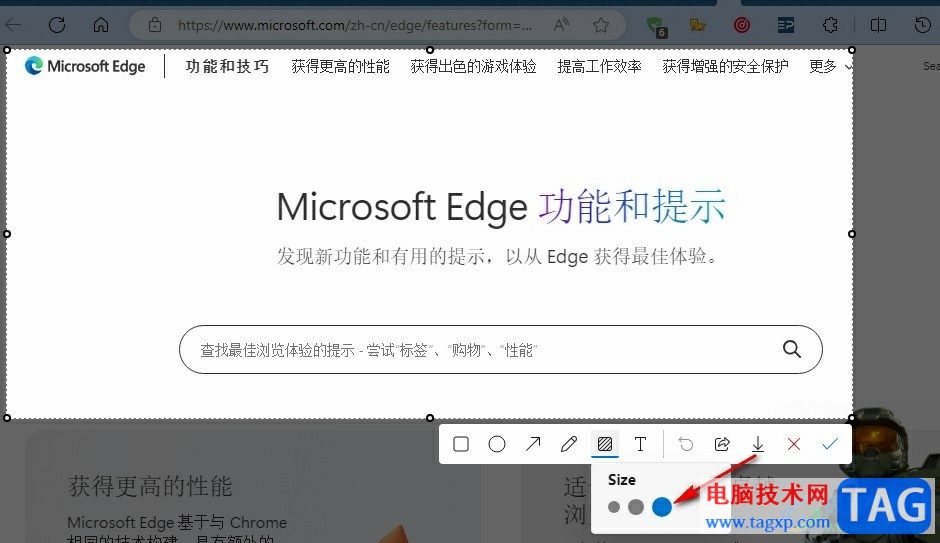The width and height of the screenshot is (940, 543).
Task: Open 获得增强的安全保护 nav item
Action: (x=725, y=66)
